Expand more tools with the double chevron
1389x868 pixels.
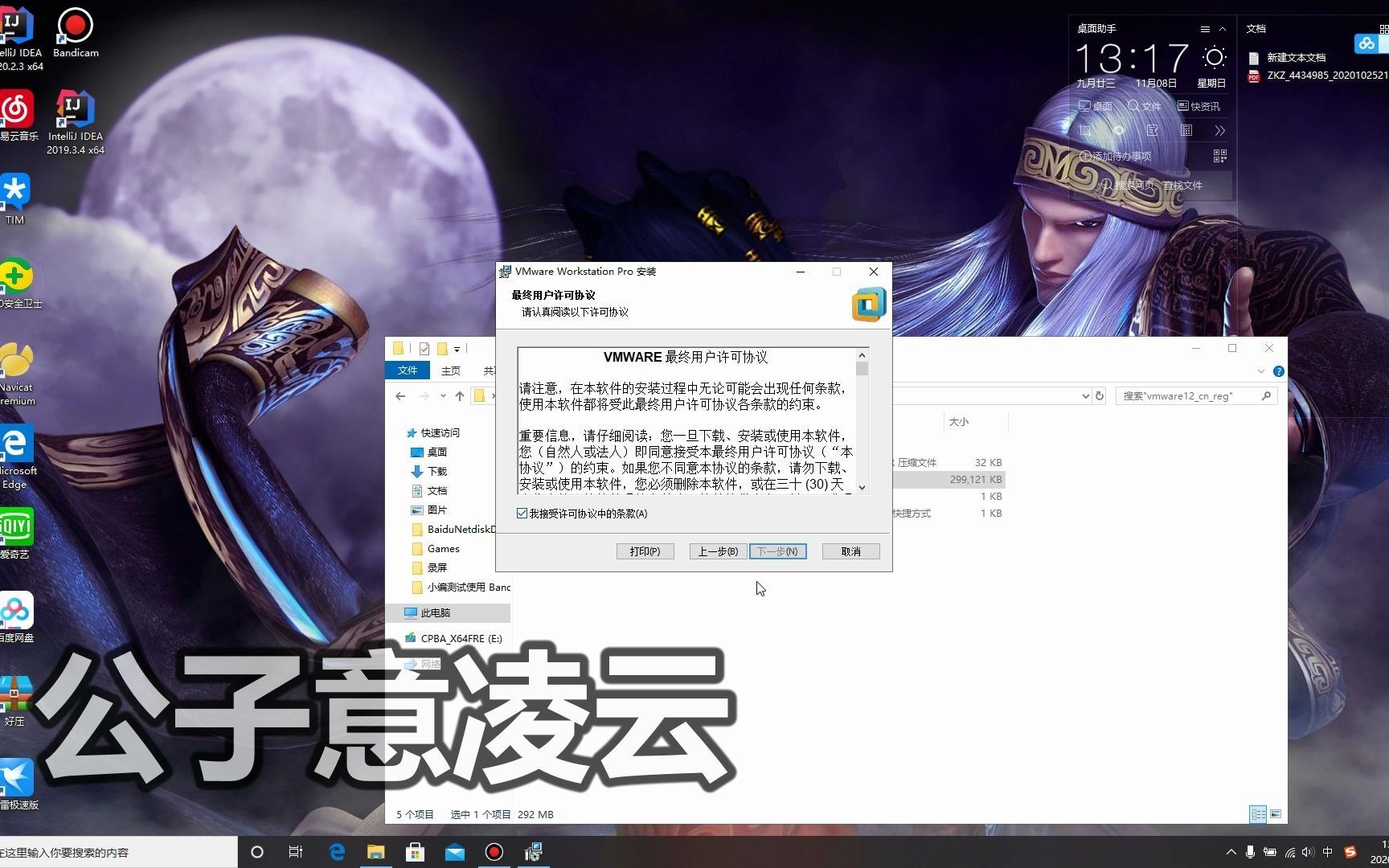[1219, 130]
